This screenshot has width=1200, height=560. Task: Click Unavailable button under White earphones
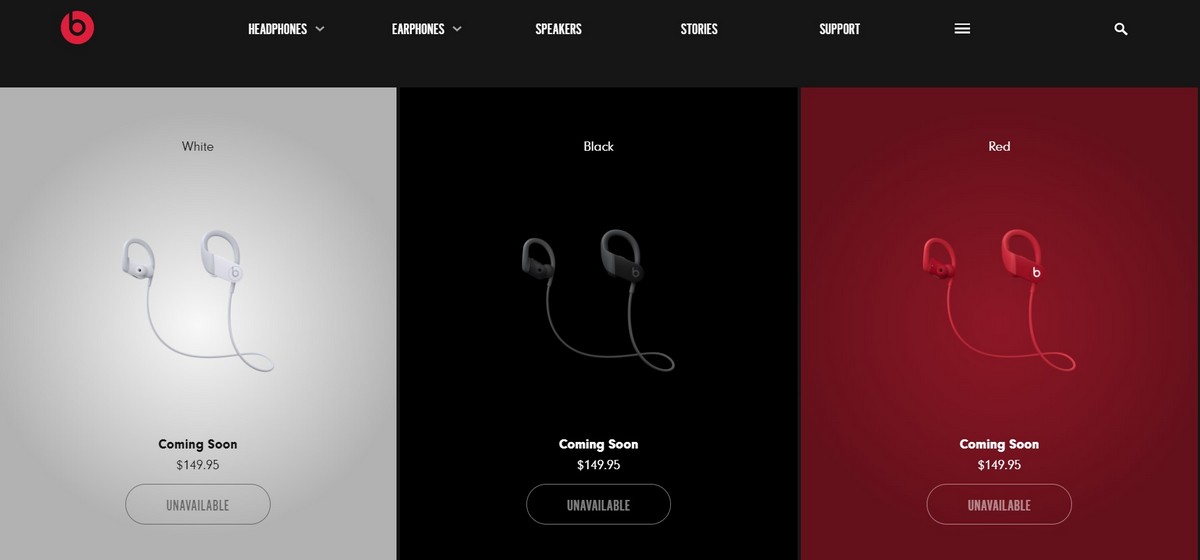[198, 505]
